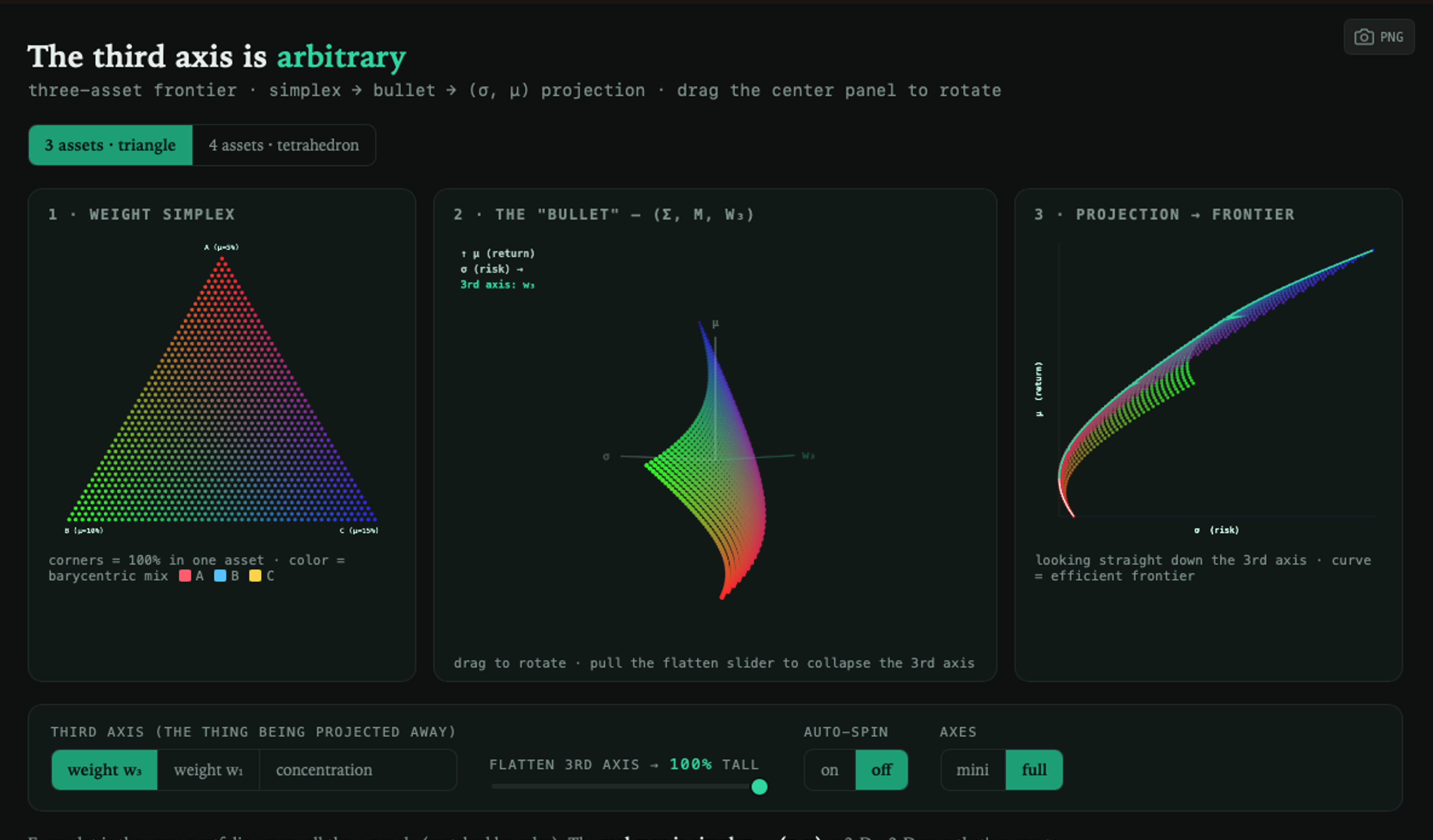Screen dimensions: 1433x840
Task: Set axes to full
Action: pyautogui.click(x=1034, y=769)
